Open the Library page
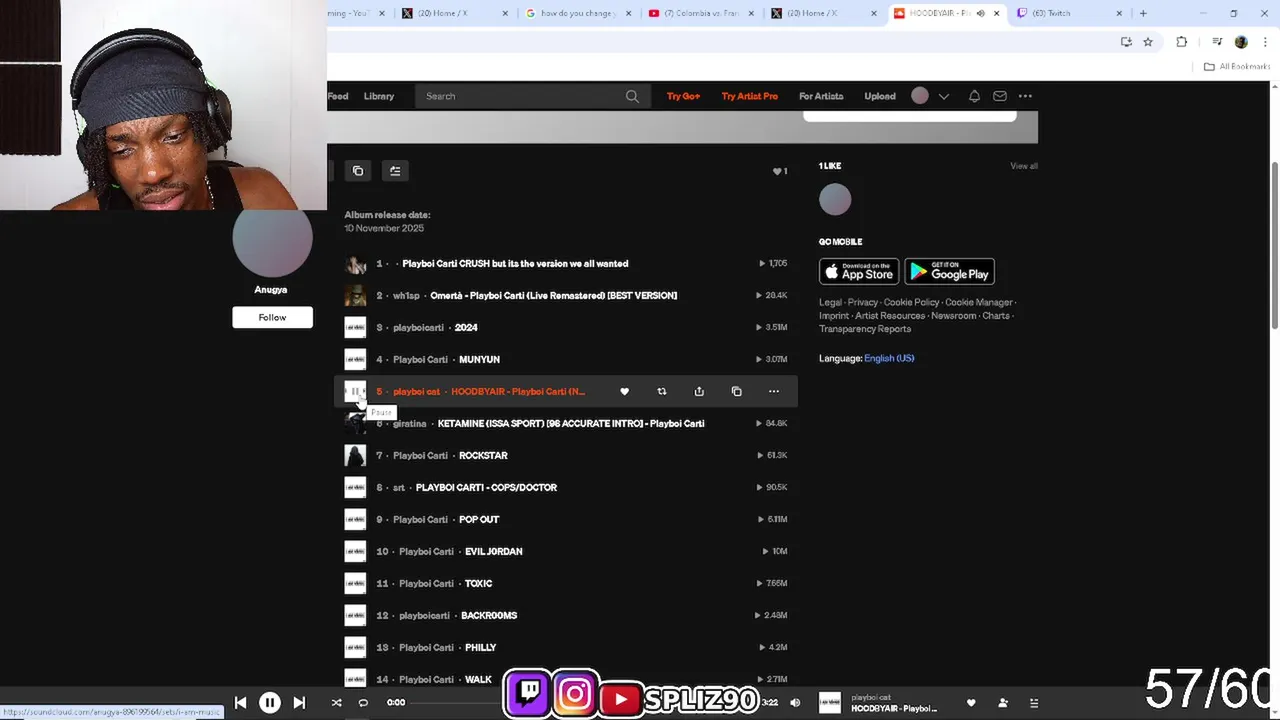 tap(379, 96)
